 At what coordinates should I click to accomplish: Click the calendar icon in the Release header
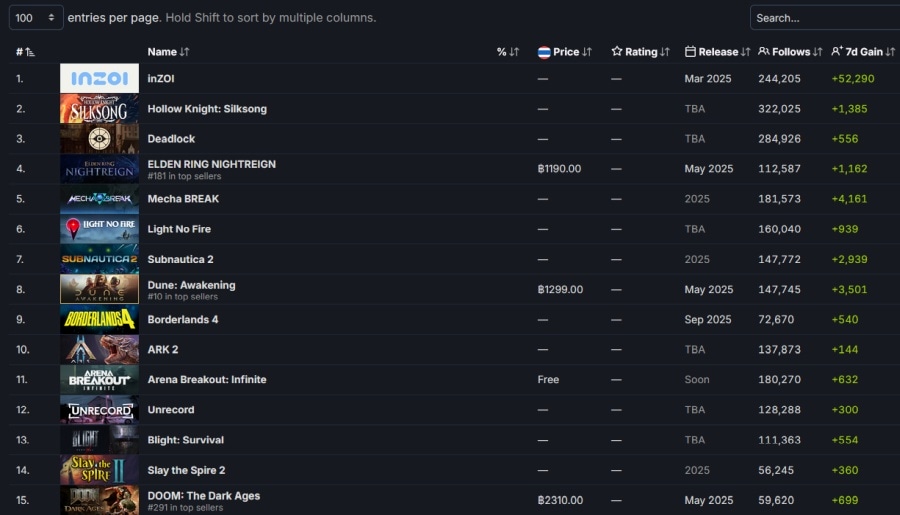click(x=690, y=52)
